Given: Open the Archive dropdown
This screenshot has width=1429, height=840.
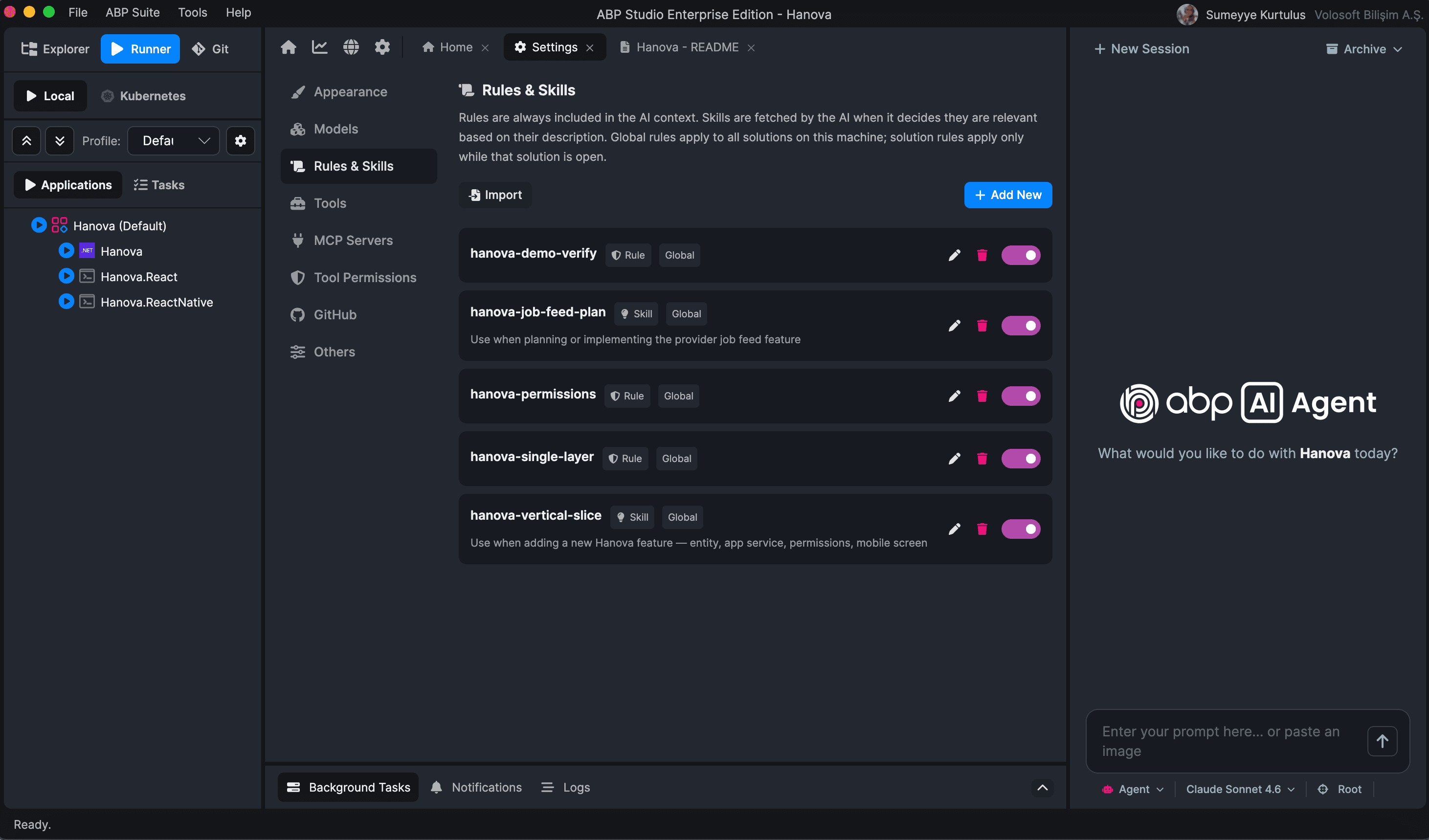Looking at the screenshot, I should pyautogui.click(x=1364, y=49).
